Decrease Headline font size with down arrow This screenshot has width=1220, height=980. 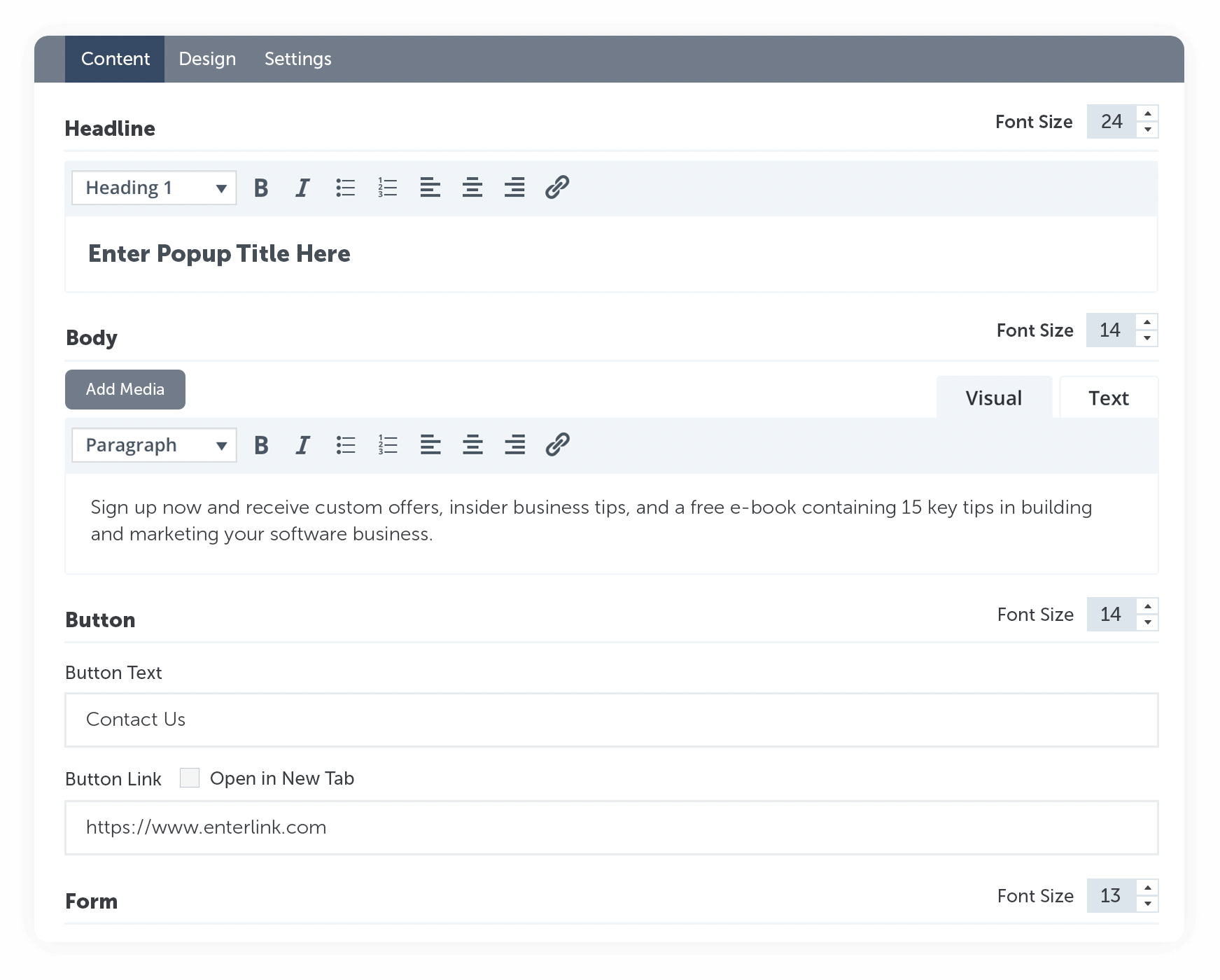[1148, 129]
